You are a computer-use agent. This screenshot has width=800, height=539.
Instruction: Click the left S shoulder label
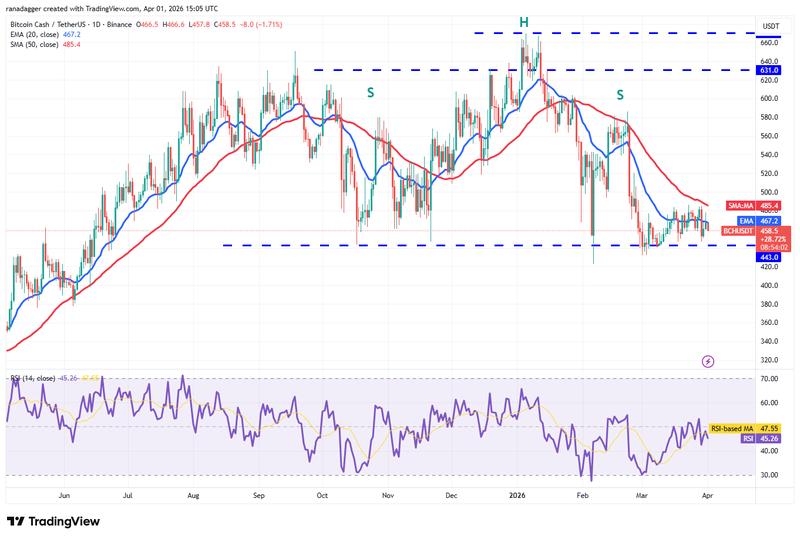point(371,92)
